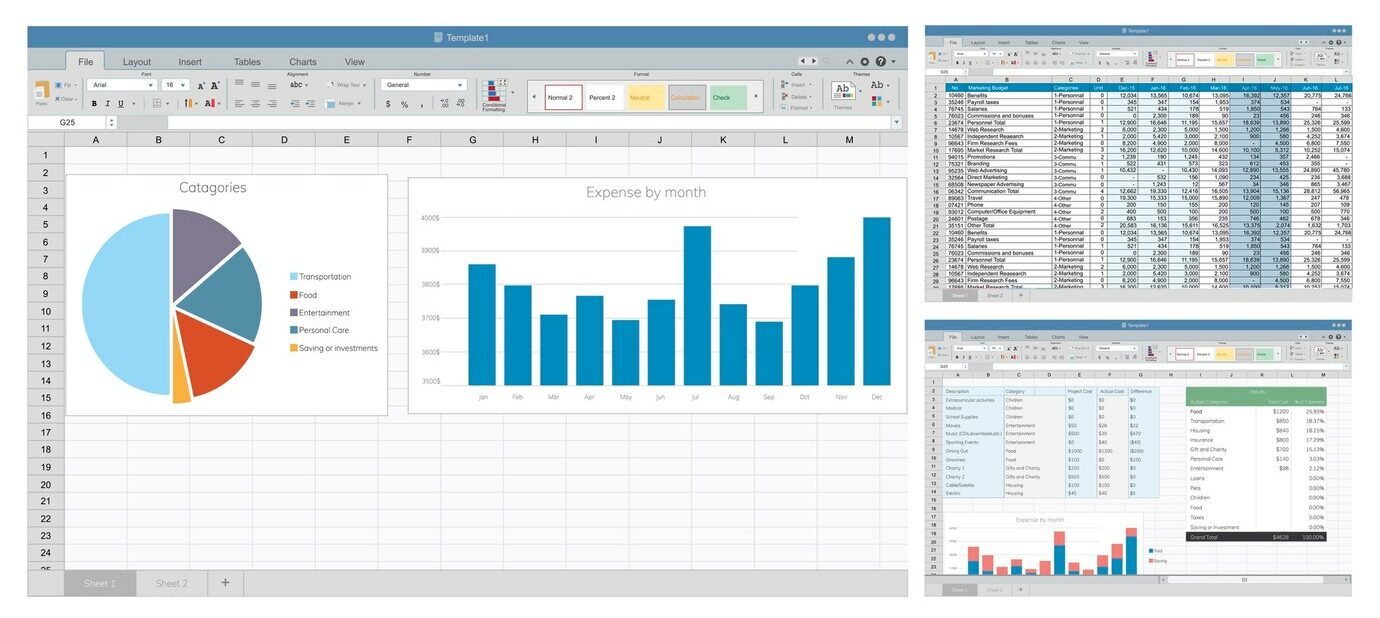Open settings gear in main window
Viewport: 1380px width, 618px height.
pyautogui.click(x=865, y=62)
